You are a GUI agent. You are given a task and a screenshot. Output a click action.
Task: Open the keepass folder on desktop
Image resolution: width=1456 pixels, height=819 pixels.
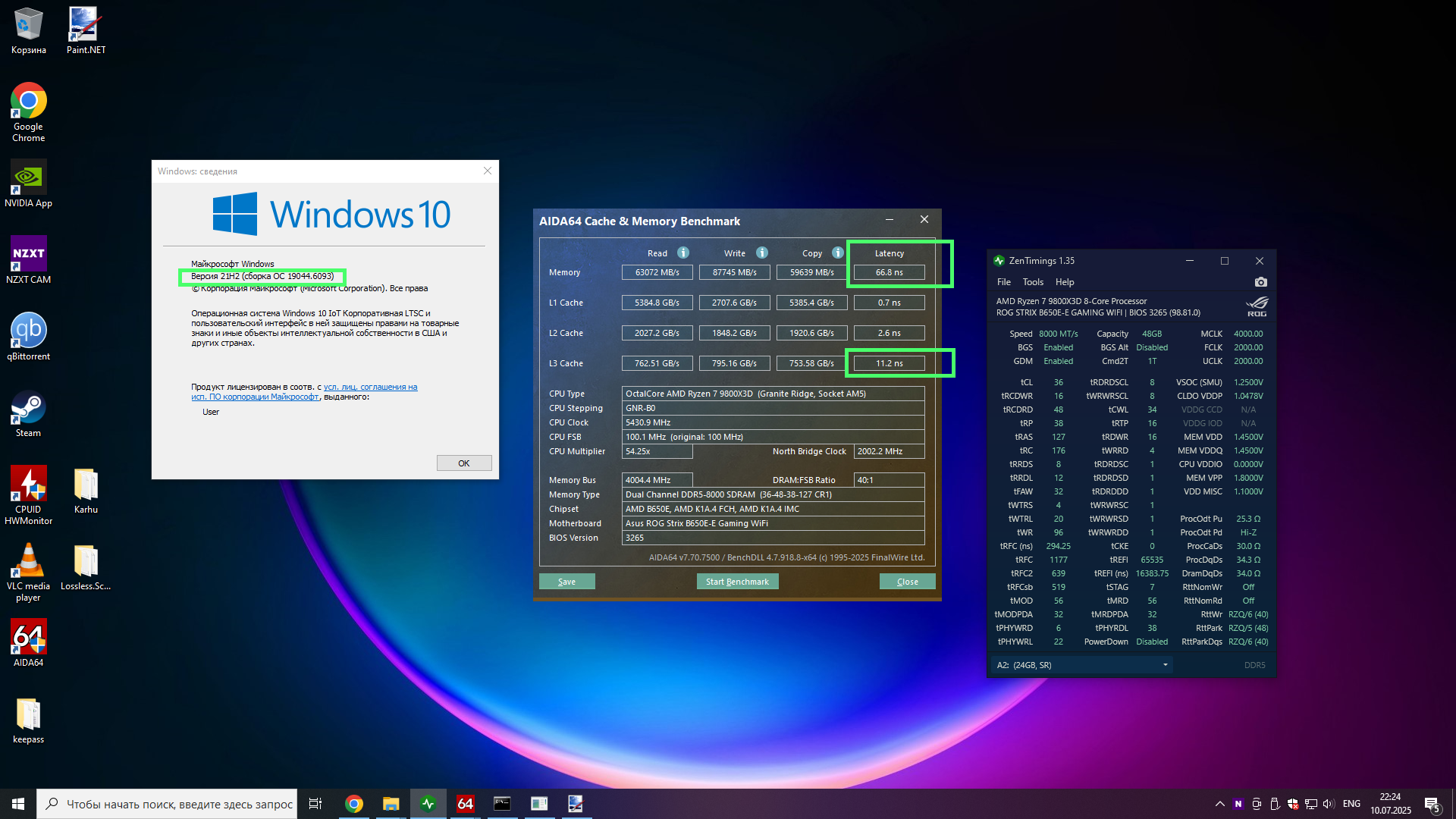pos(29,720)
